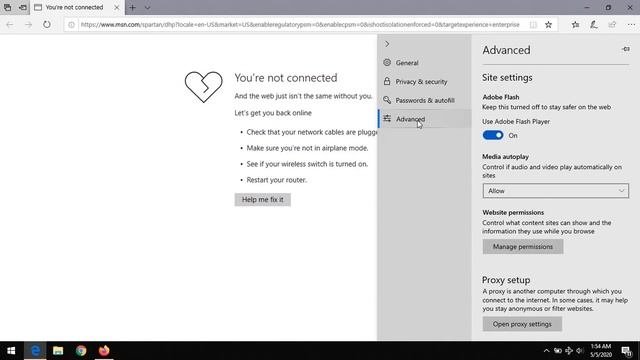Image resolution: width=640 pixels, height=360 pixels.
Task: Turn off Use Adobe Flash Player toggle
Action: (x=493, y=135)
